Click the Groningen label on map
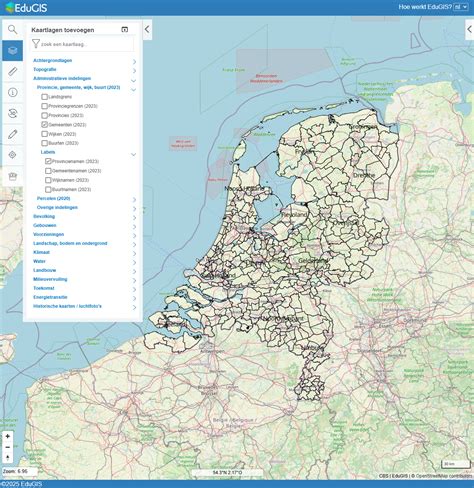This screenshot has height=488, width=474. [363, 127]
